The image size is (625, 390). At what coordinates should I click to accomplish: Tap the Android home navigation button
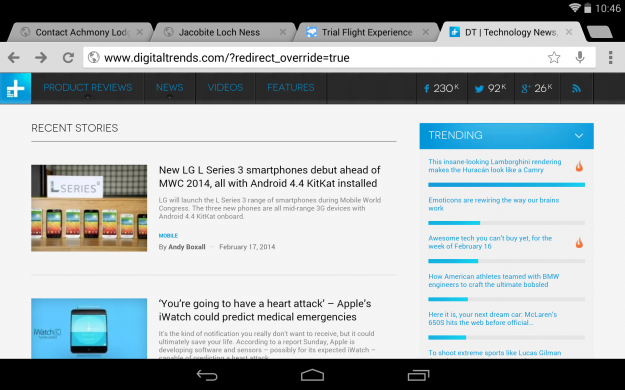312,375
